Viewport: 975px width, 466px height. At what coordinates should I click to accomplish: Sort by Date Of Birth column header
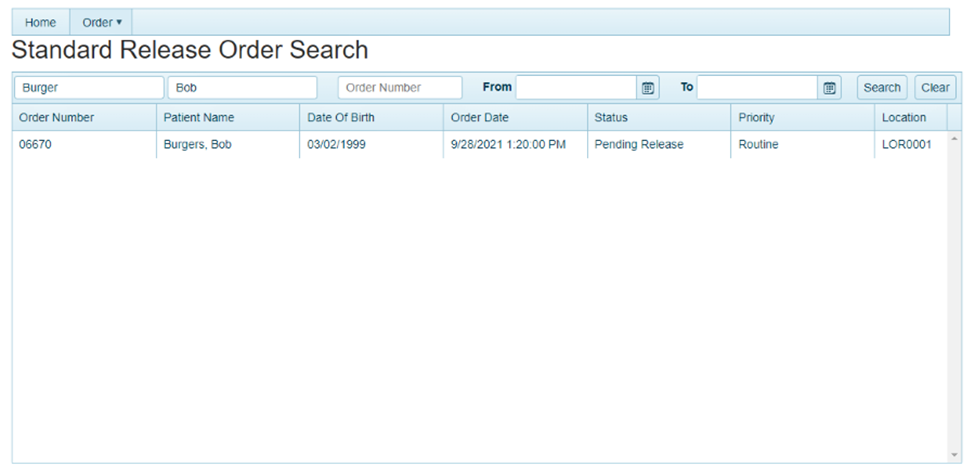click(x=341, y=118)
